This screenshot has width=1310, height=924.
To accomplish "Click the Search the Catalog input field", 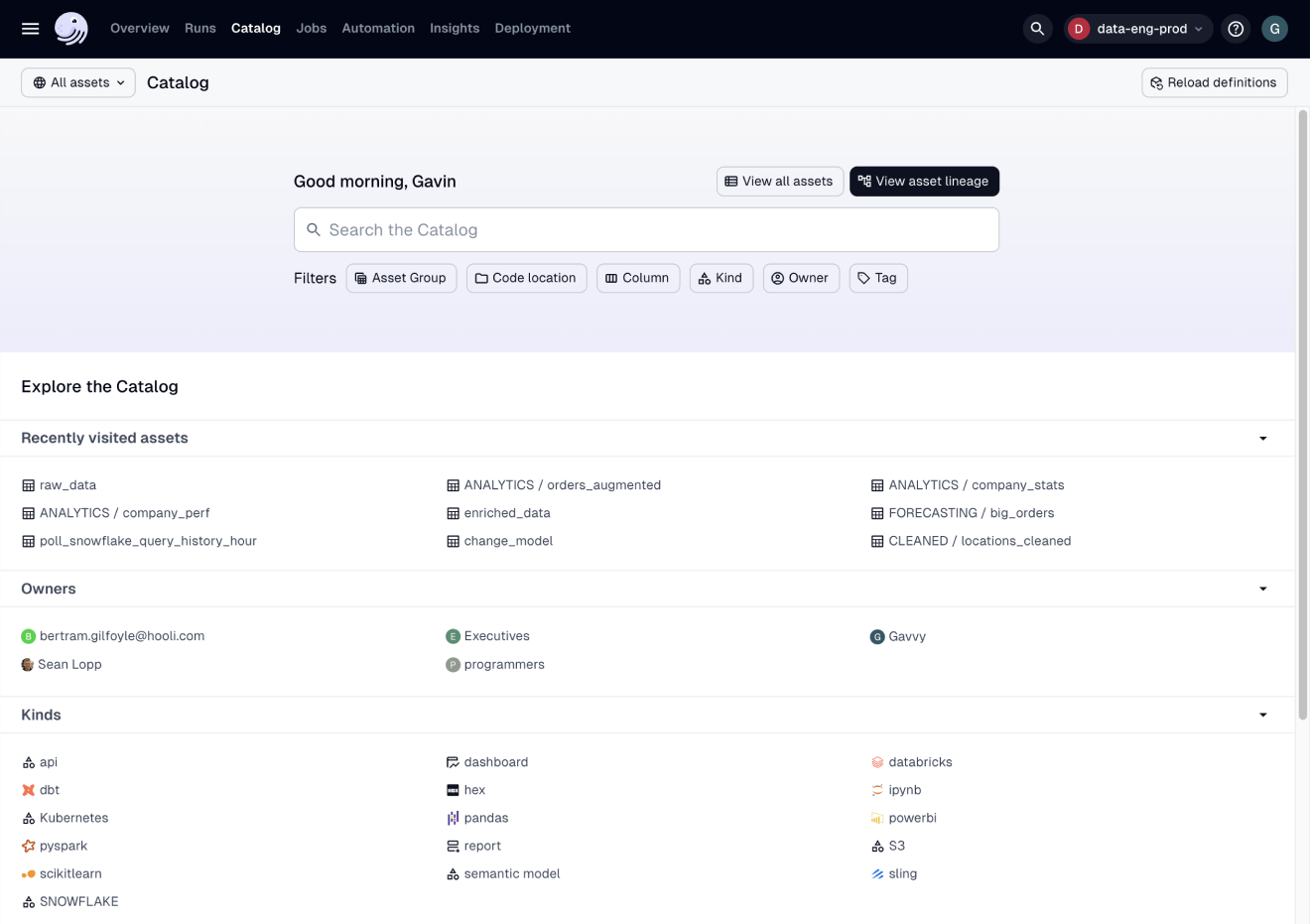I will 646,229.
